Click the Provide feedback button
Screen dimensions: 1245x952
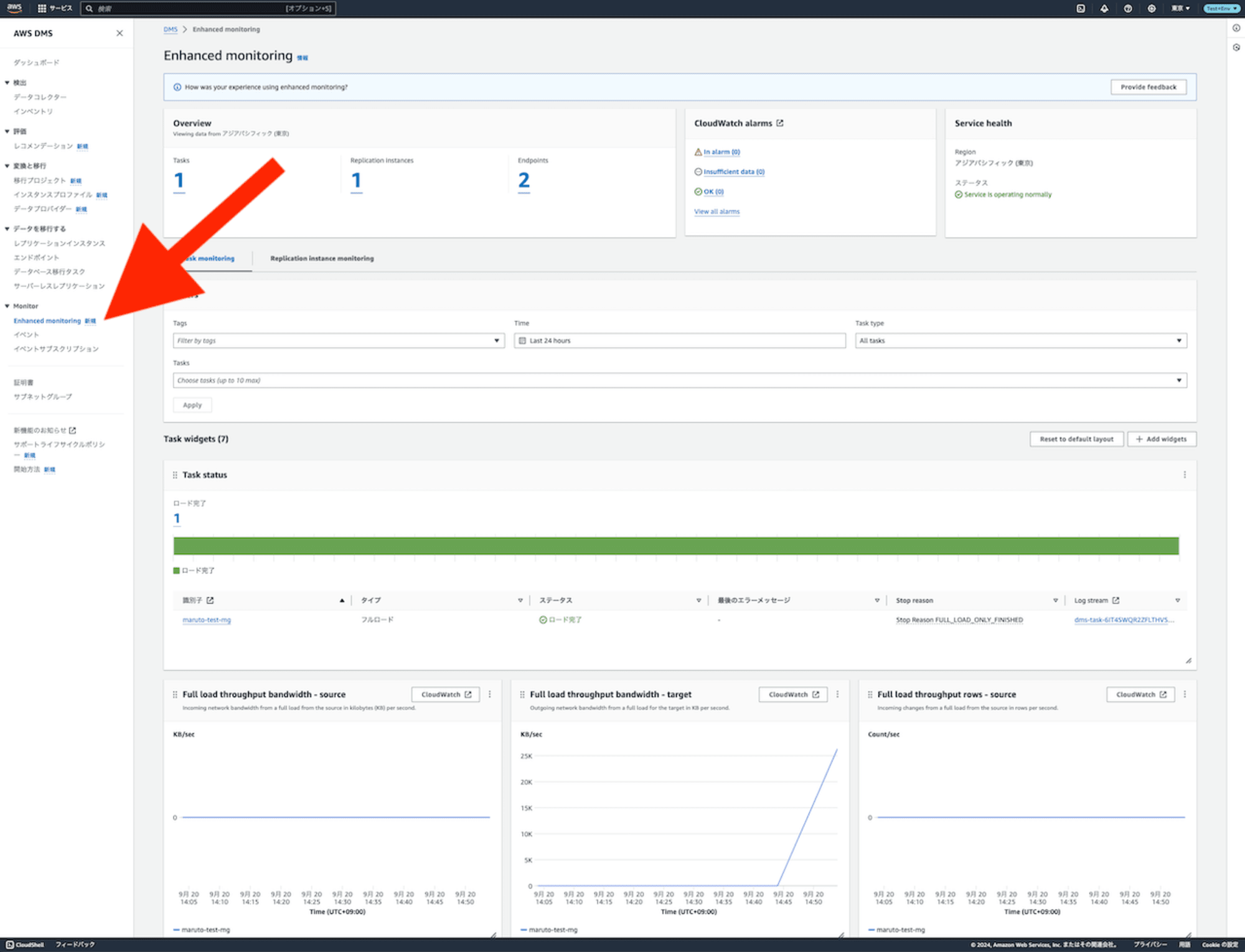1149,87
